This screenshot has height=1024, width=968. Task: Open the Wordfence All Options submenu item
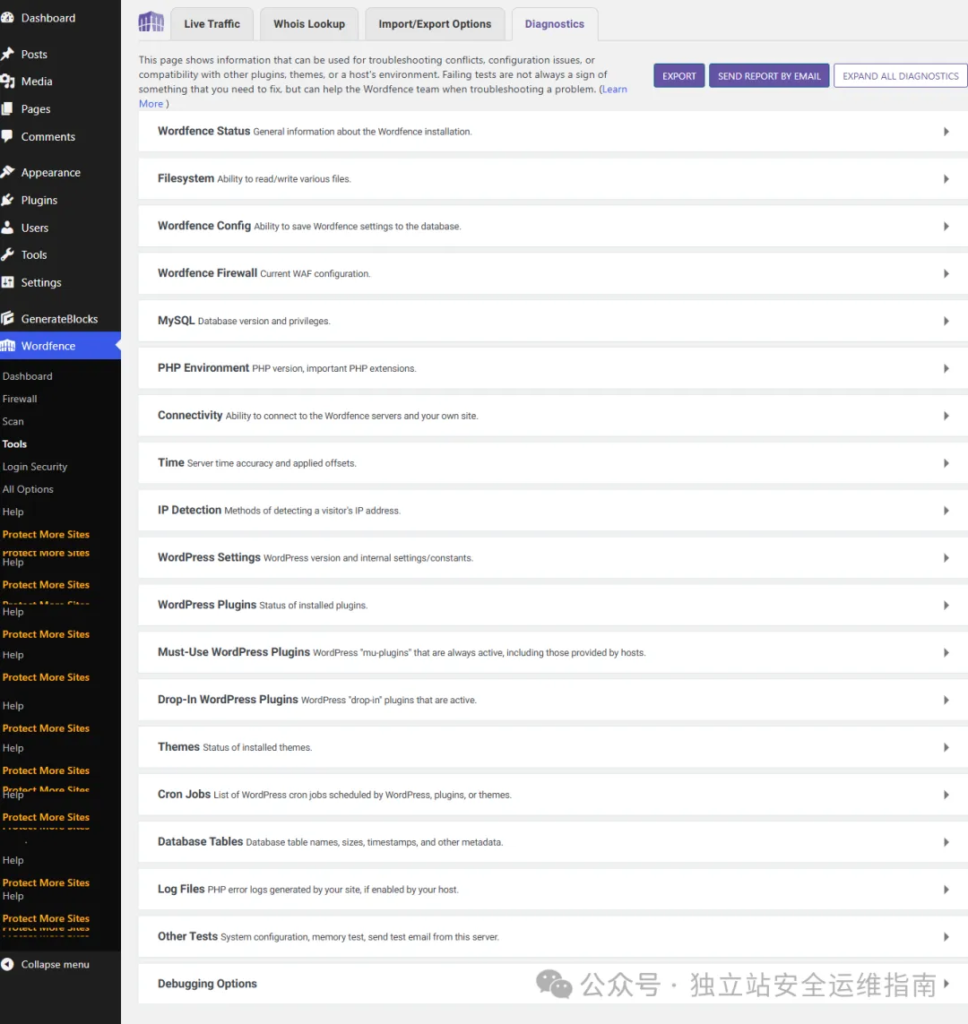click(27, 488)
